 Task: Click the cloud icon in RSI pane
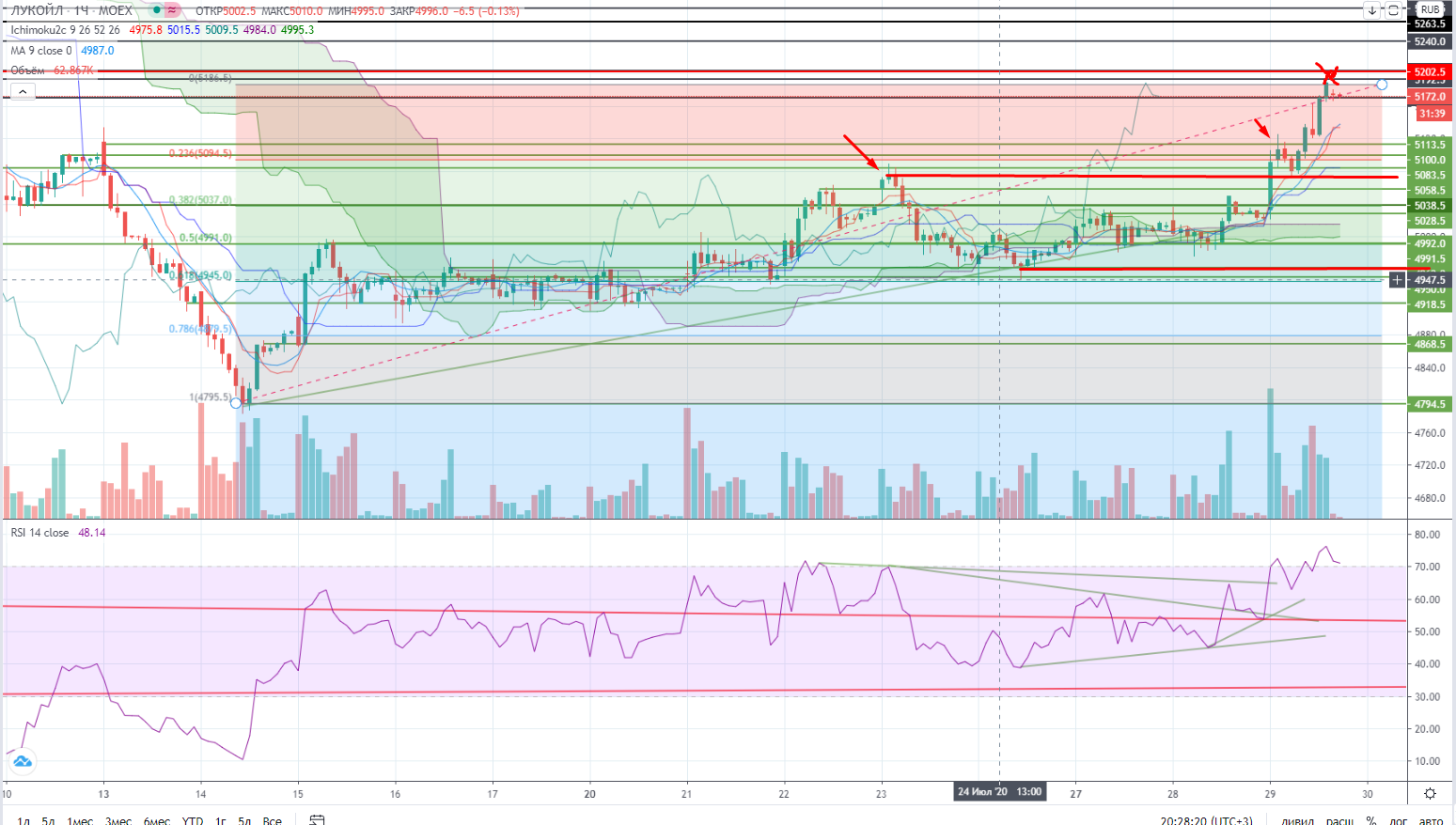[22, 761]
